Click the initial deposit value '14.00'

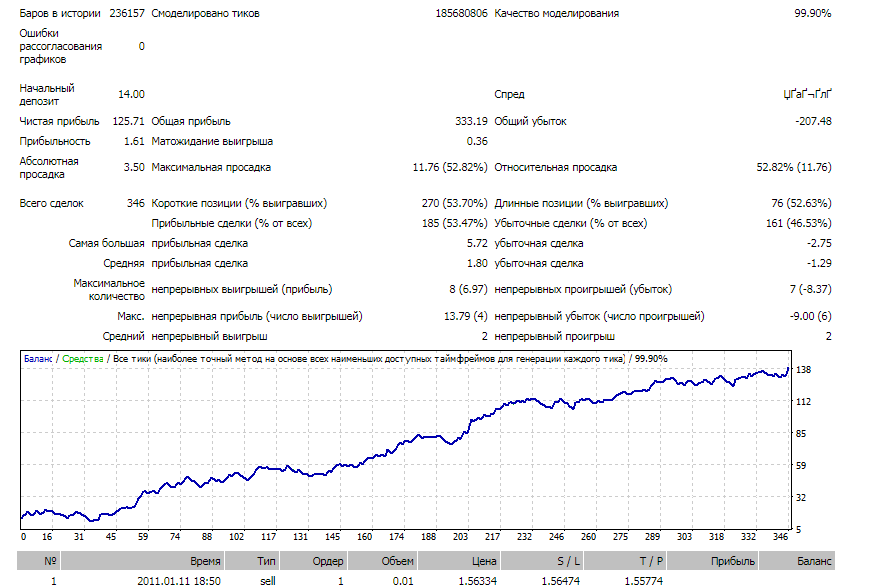click(x=131, y=94)
